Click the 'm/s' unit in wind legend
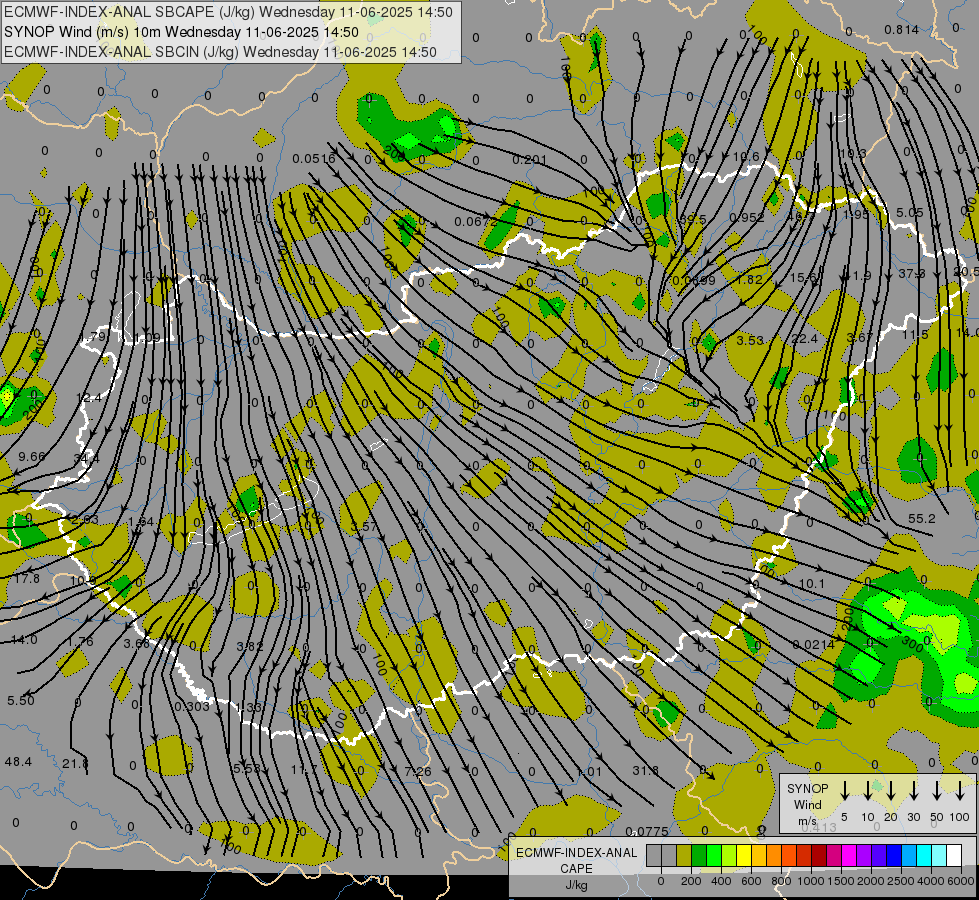The width and height of the screenshot is (979, 900). pos(807,821)
